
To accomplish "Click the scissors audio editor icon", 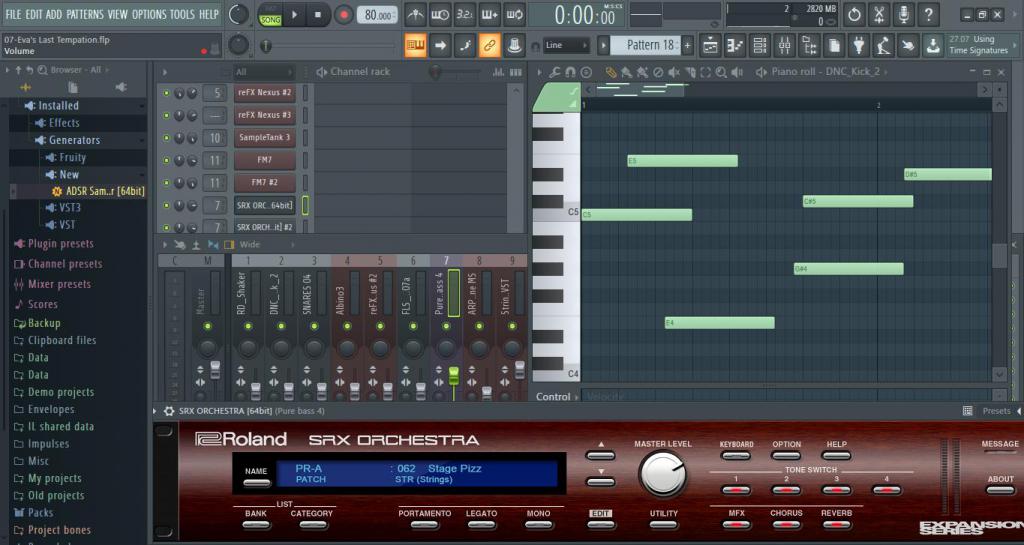I will (879, 14).
